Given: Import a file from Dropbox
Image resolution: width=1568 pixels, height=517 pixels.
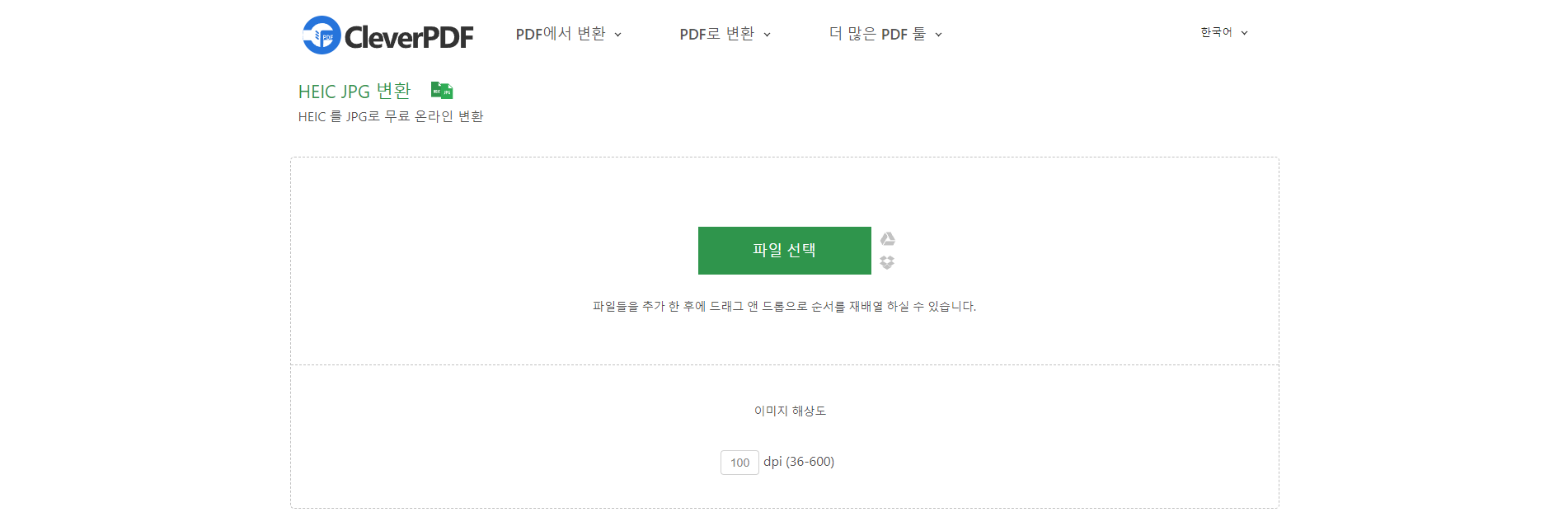Looking at the screenshot, I should [888, 263].
